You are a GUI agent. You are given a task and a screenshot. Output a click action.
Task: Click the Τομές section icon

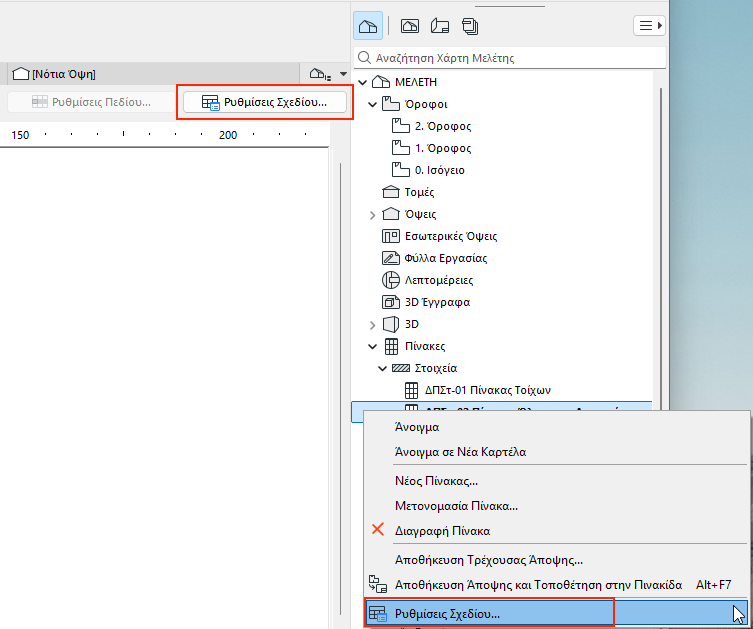(x=390, y=192)
